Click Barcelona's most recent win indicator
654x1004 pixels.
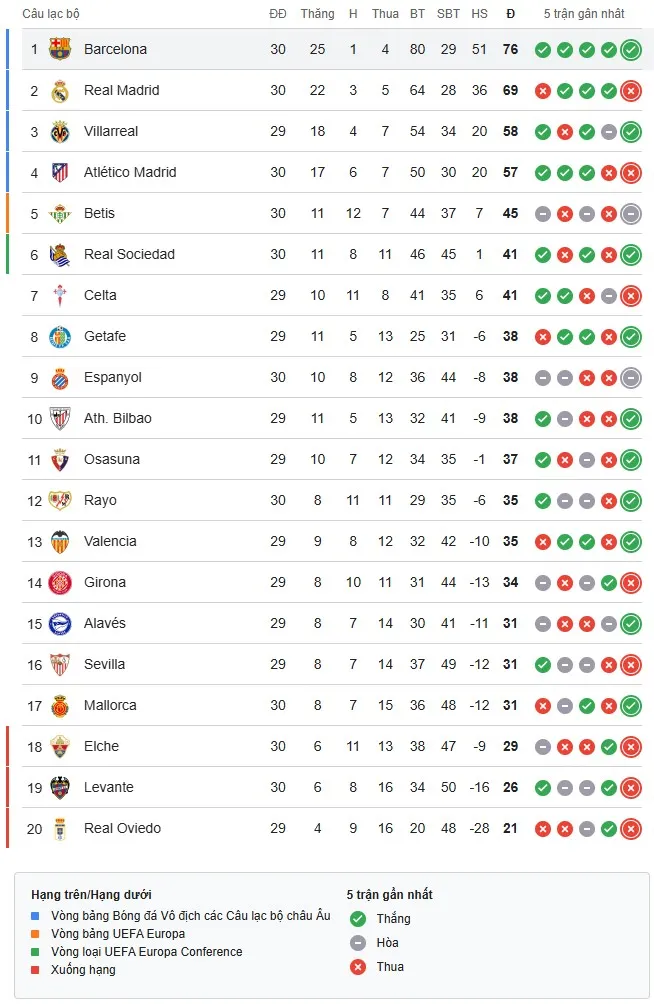pos(630,48)
